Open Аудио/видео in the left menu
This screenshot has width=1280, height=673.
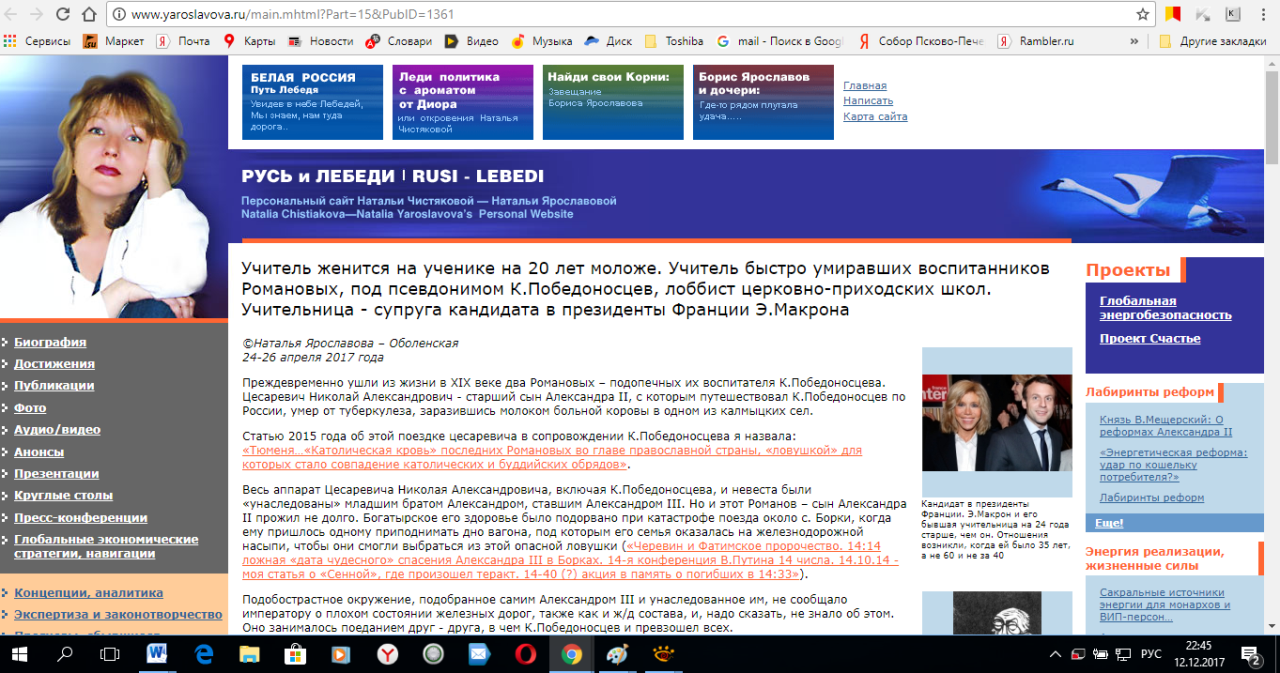coord(57,430)
